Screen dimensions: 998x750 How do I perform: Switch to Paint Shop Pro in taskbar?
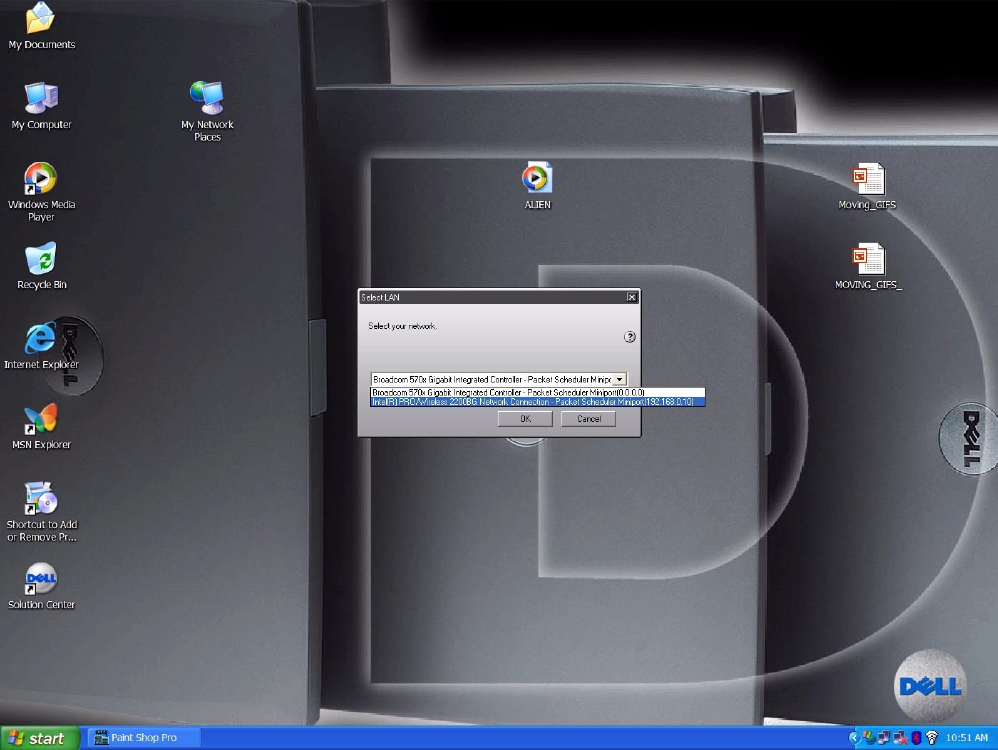[144, 737]
